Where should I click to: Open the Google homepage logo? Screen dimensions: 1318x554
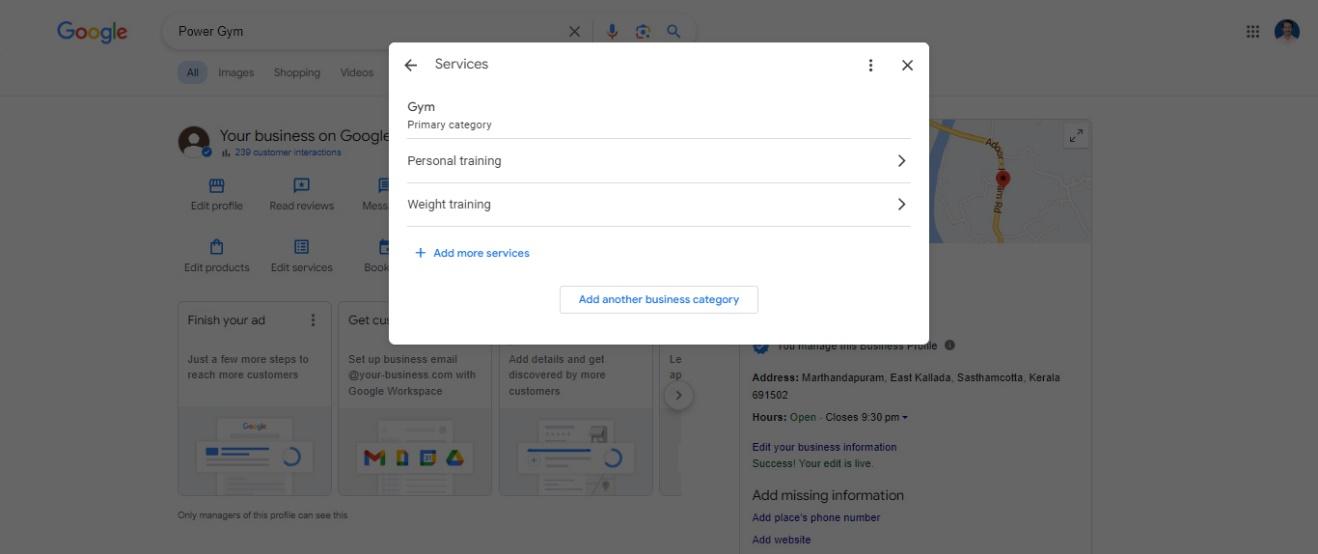pyautogui.click(x=92, y=32)
